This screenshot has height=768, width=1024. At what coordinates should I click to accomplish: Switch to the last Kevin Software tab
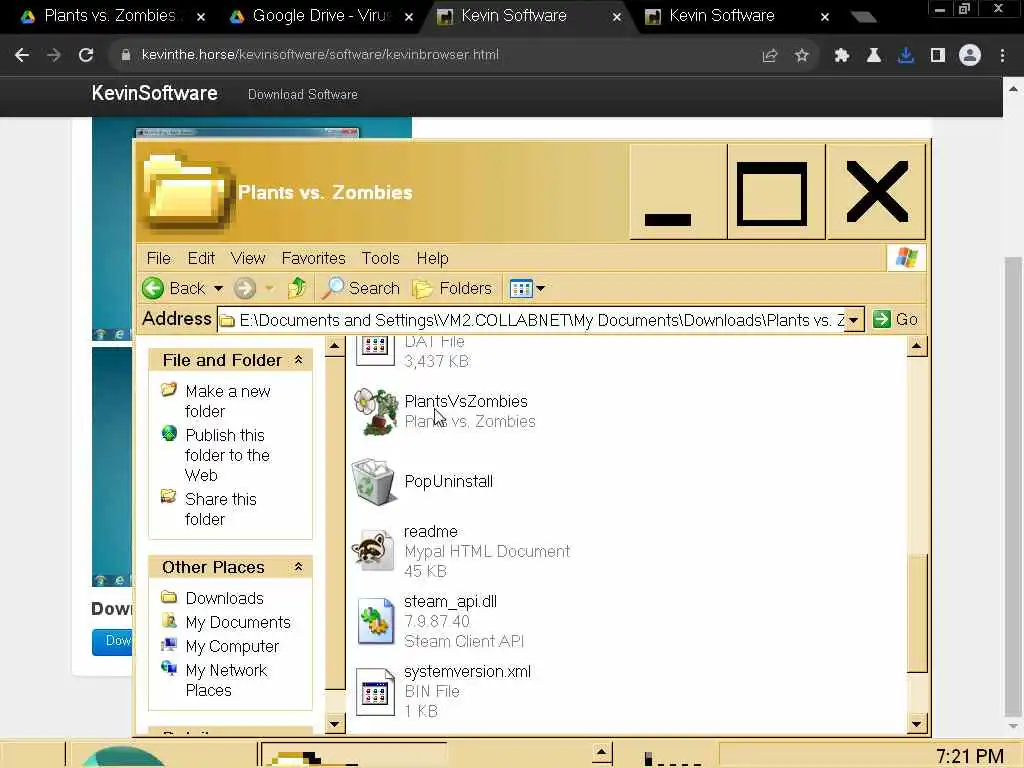722,16
